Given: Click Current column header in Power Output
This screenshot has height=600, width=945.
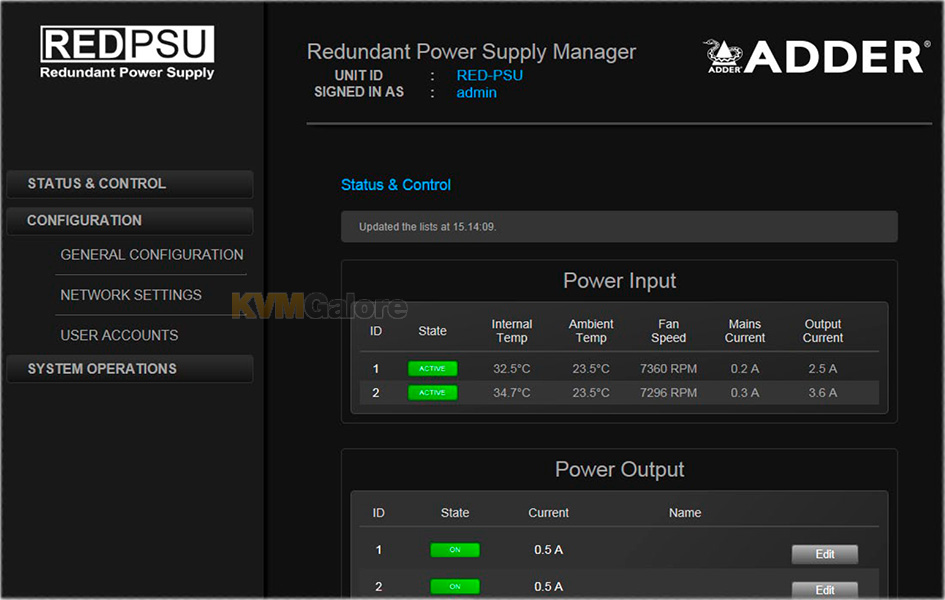Looking at the screenshot, I should [548, 513].
